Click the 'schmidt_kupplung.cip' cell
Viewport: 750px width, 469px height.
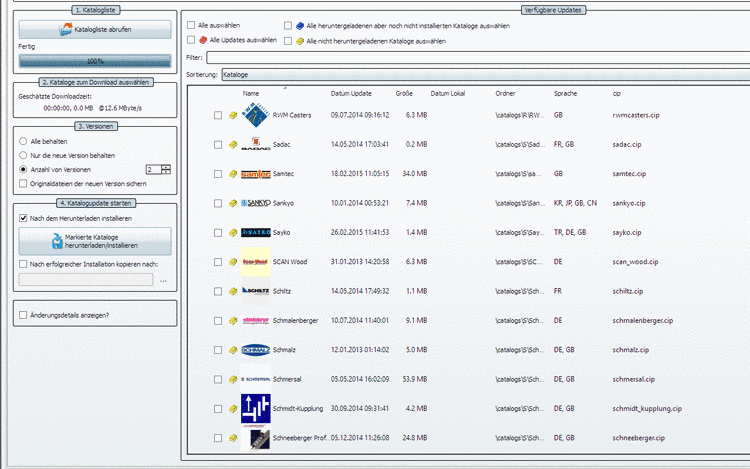pyautogui.click(x=647, y=409)
